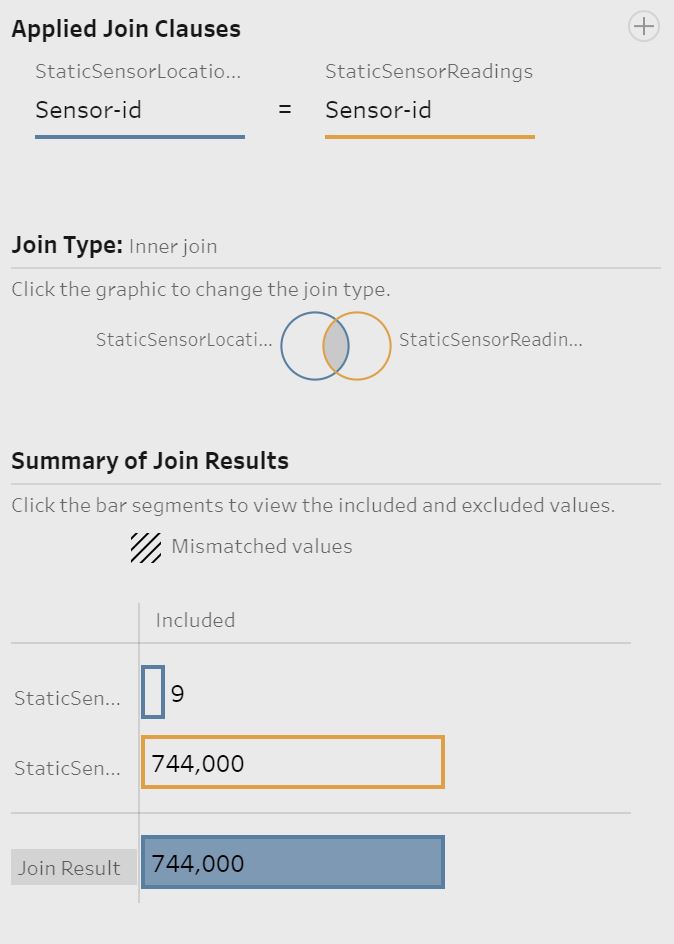Click the orange right circle of Venn diagram
This screenshot has height=944, width=674.
click(x=370, y=346)
